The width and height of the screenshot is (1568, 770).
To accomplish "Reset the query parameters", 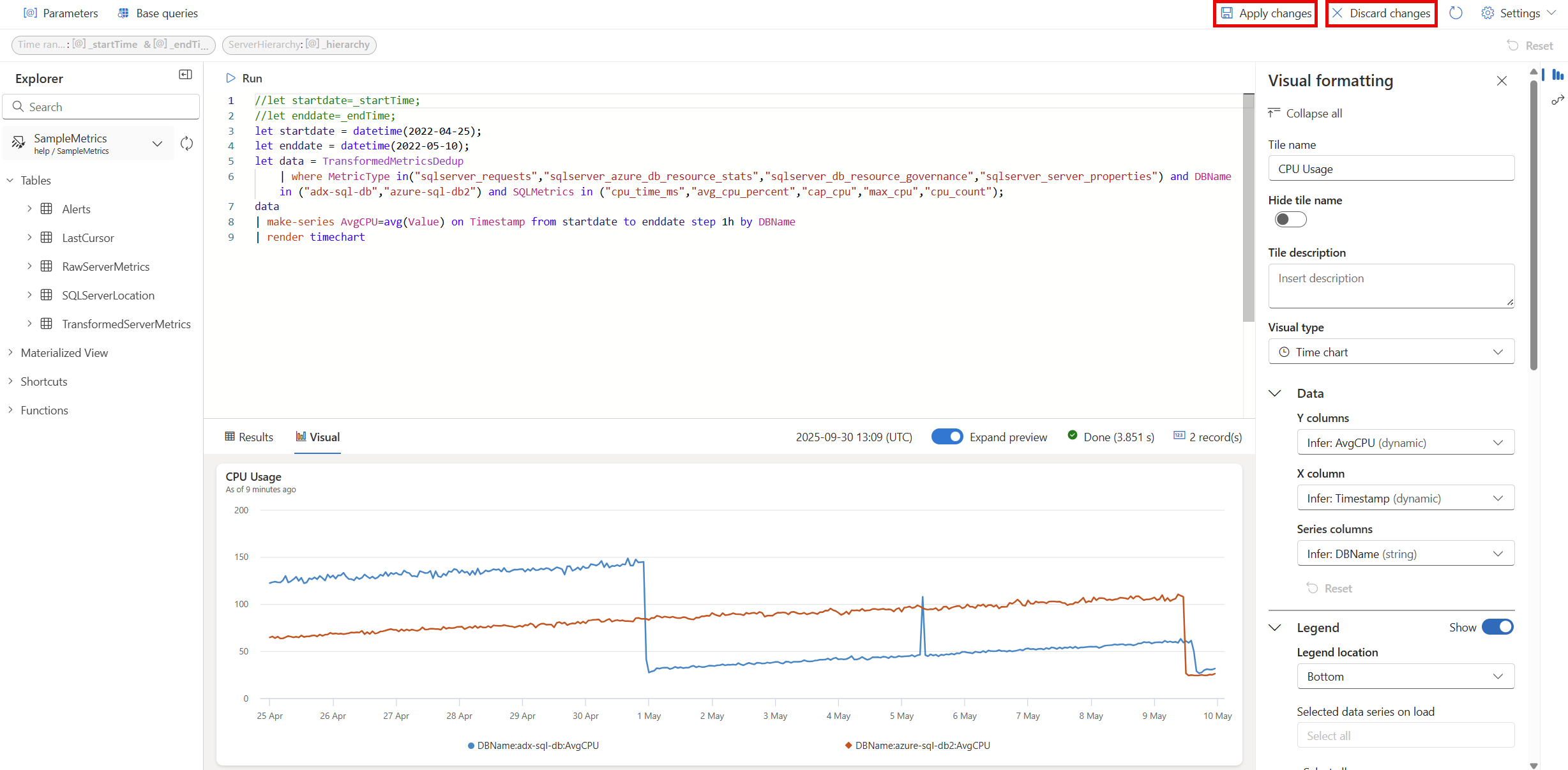I will click(1531, 45).
